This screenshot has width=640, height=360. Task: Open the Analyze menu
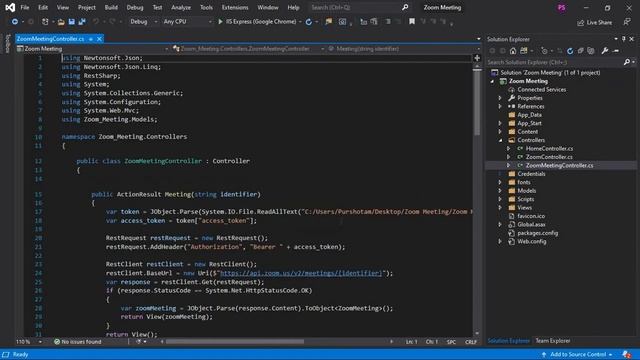tap(181, 7)
